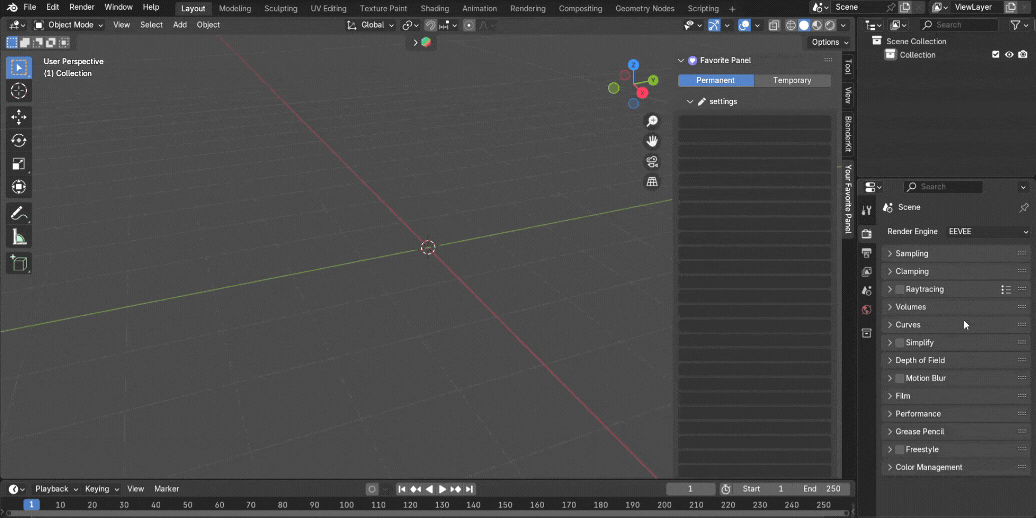Expand the Sampling panel
The width and height of the screenshot is (1036, 518).
click(956, 254)
